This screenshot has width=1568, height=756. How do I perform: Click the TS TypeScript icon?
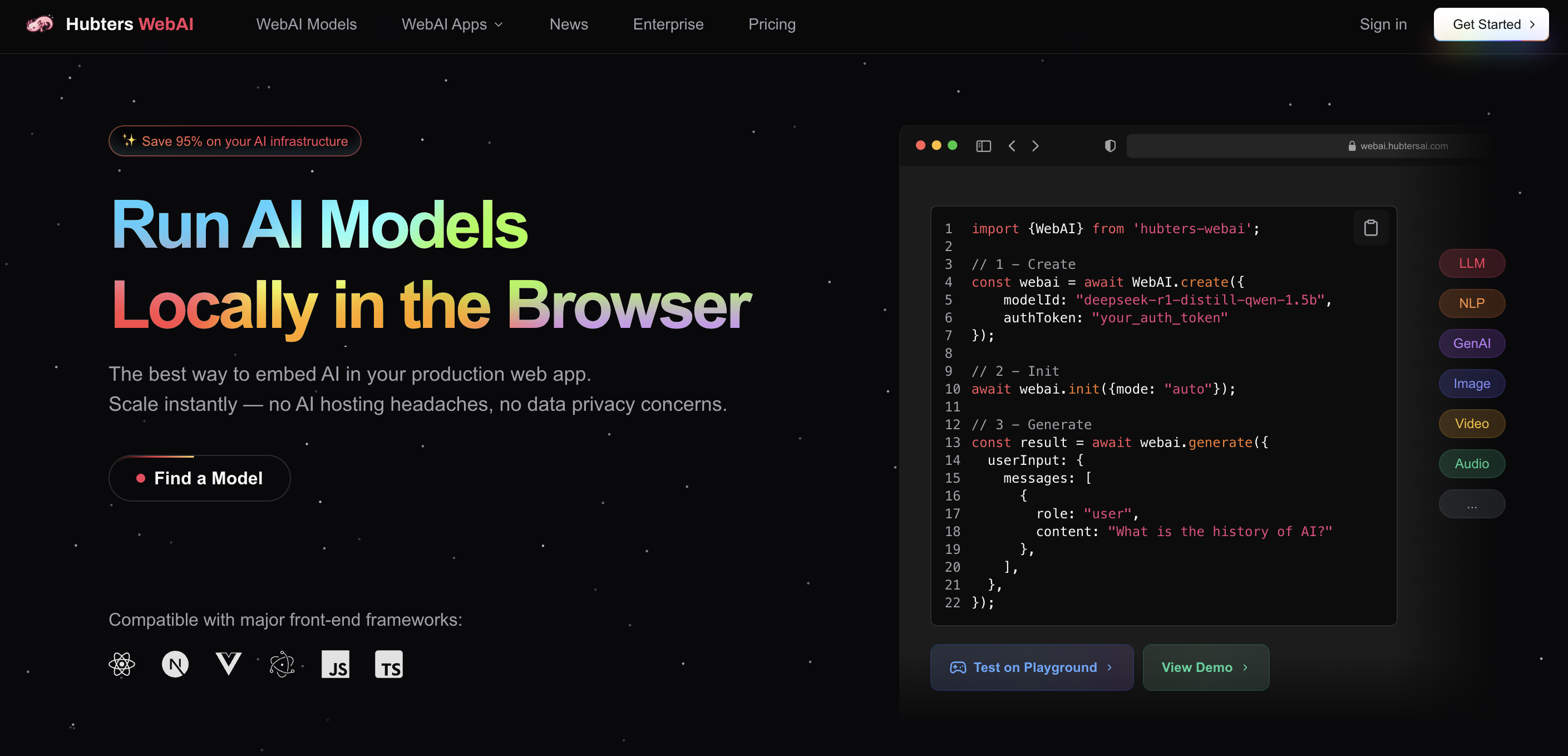[389, 664]
